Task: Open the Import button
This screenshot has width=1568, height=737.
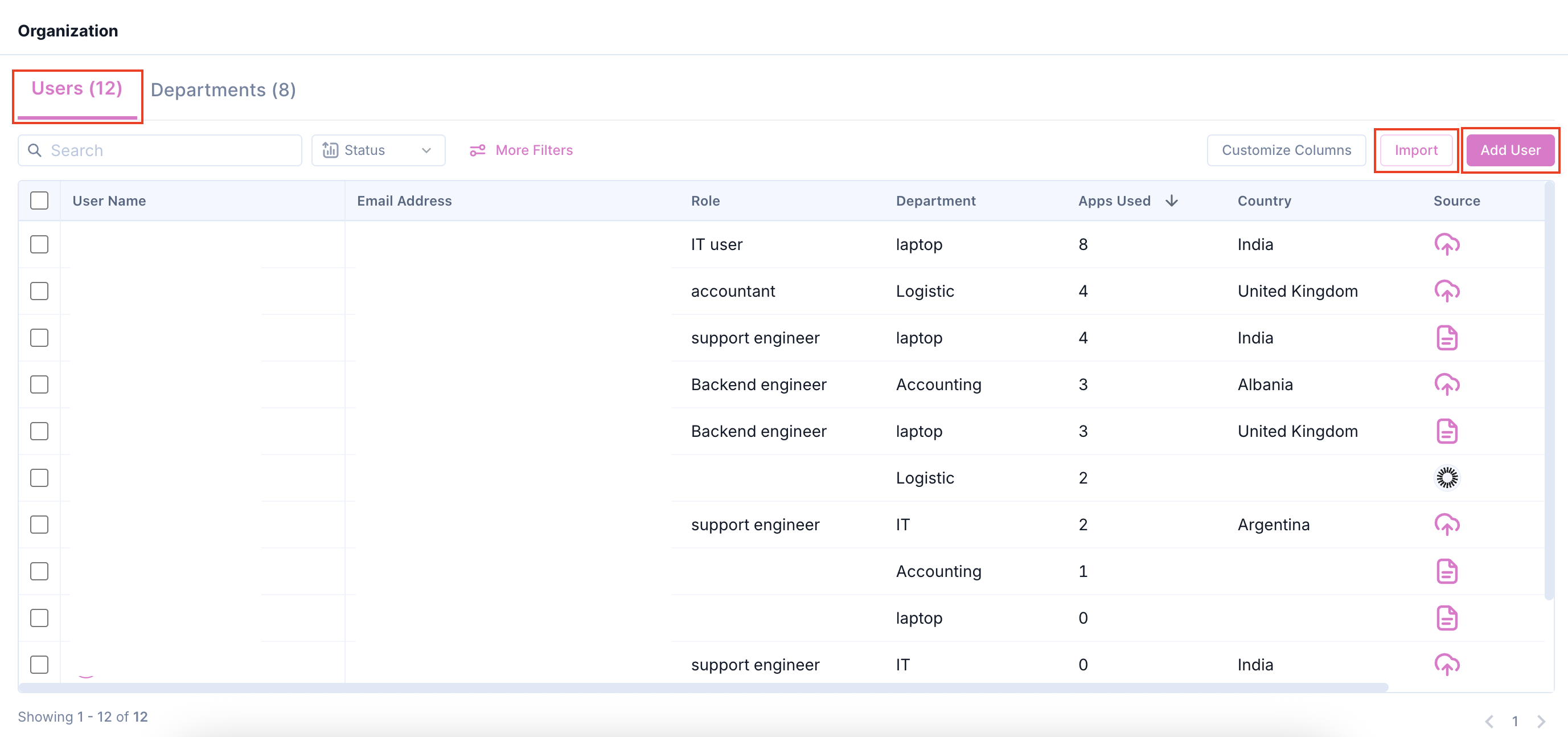Action: pos(1415,150)
